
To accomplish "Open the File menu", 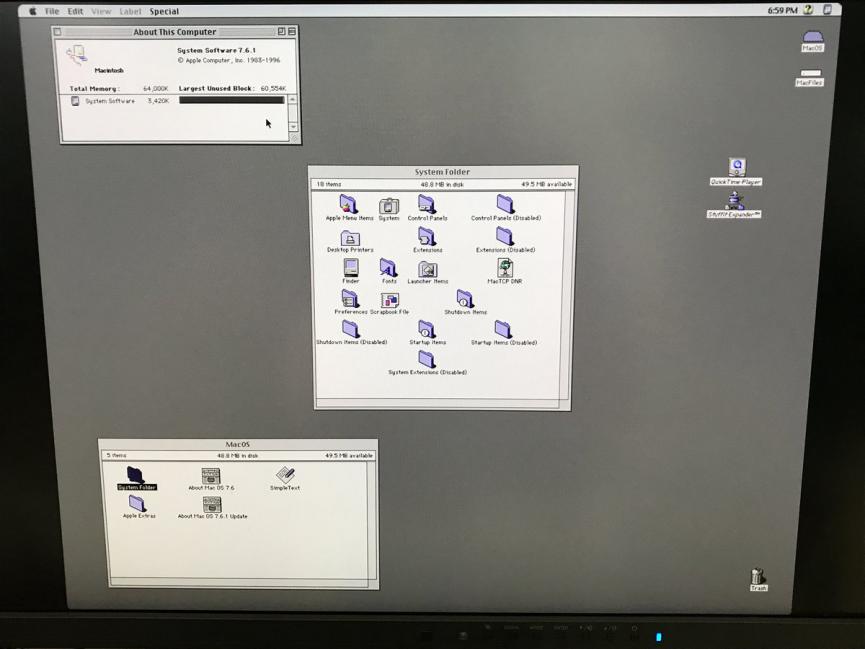I will [x=52, y=12].
